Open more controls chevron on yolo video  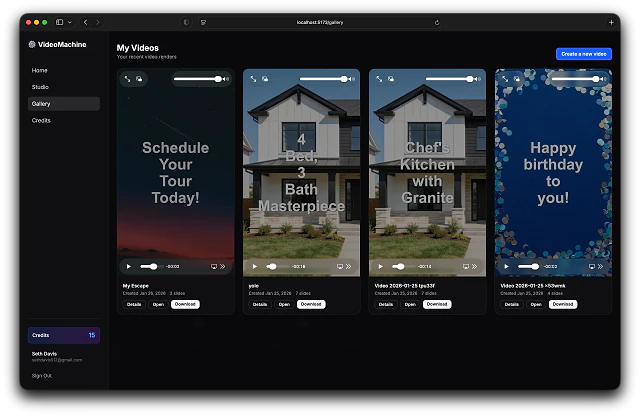click(x=349, y=267)
